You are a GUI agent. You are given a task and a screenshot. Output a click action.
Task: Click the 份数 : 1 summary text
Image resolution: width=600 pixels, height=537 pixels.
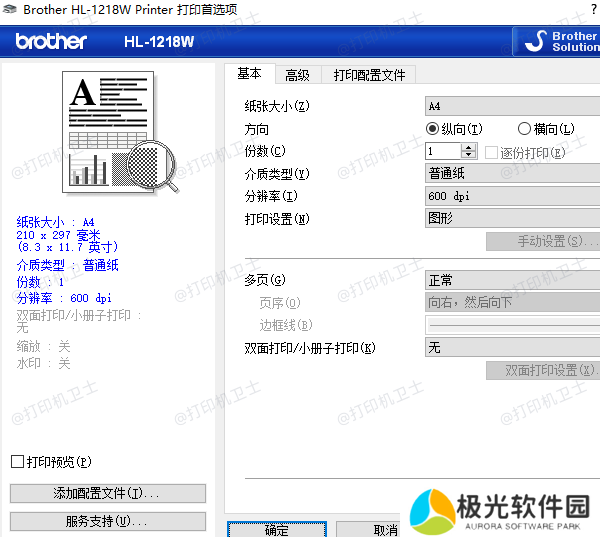[x=40, y=282]
